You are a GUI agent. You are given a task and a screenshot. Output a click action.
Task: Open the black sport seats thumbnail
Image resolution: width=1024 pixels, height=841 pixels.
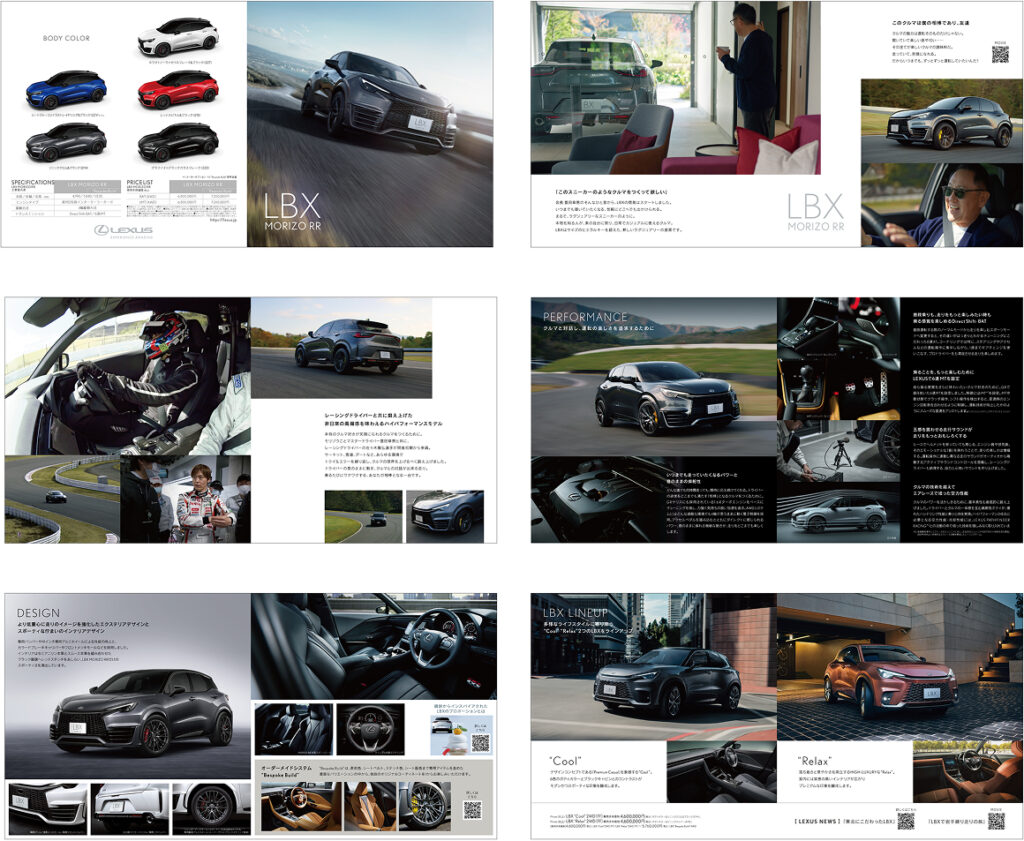pos(293,729)
